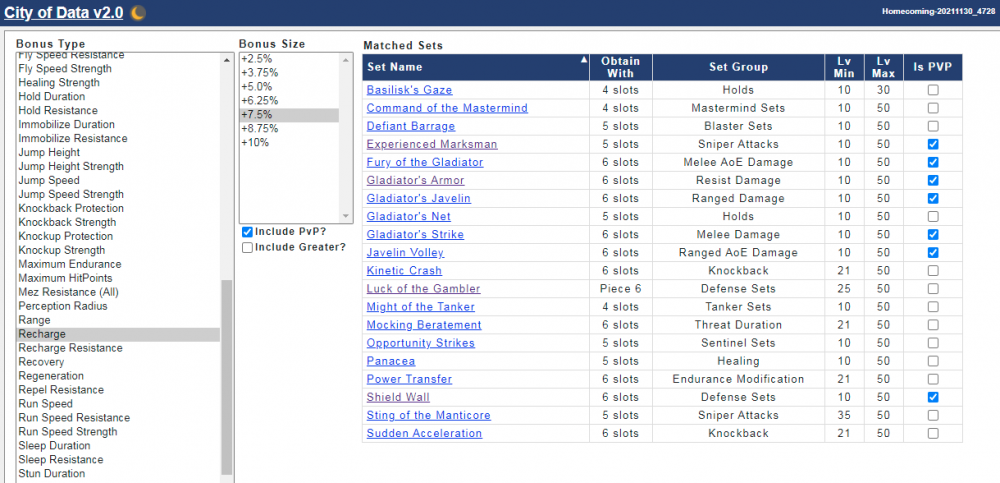
Task: Enable the Include Greater checkbox
Action: 247,247
